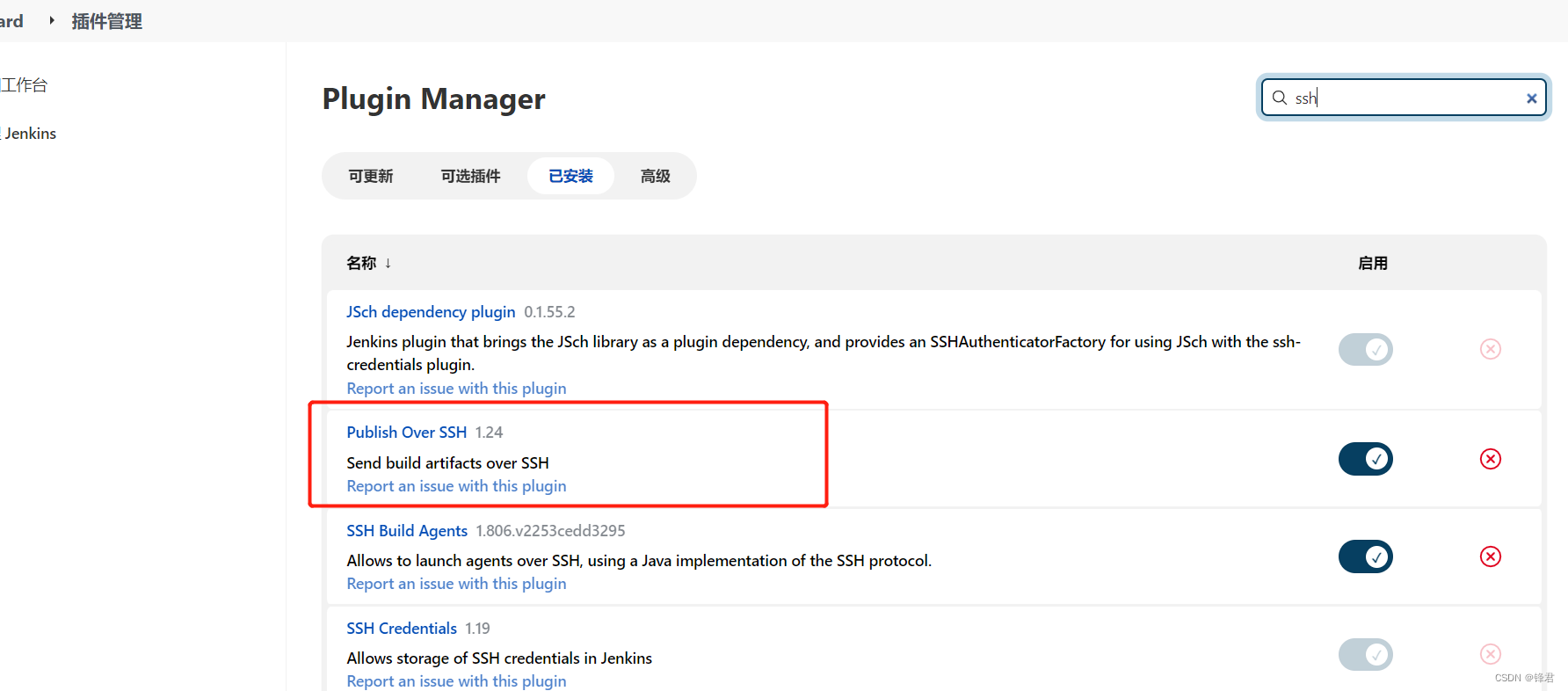The image size is (1568, 691).
Task: Report an issue for SSH Build Agents
Action: [x=456, y=584]
